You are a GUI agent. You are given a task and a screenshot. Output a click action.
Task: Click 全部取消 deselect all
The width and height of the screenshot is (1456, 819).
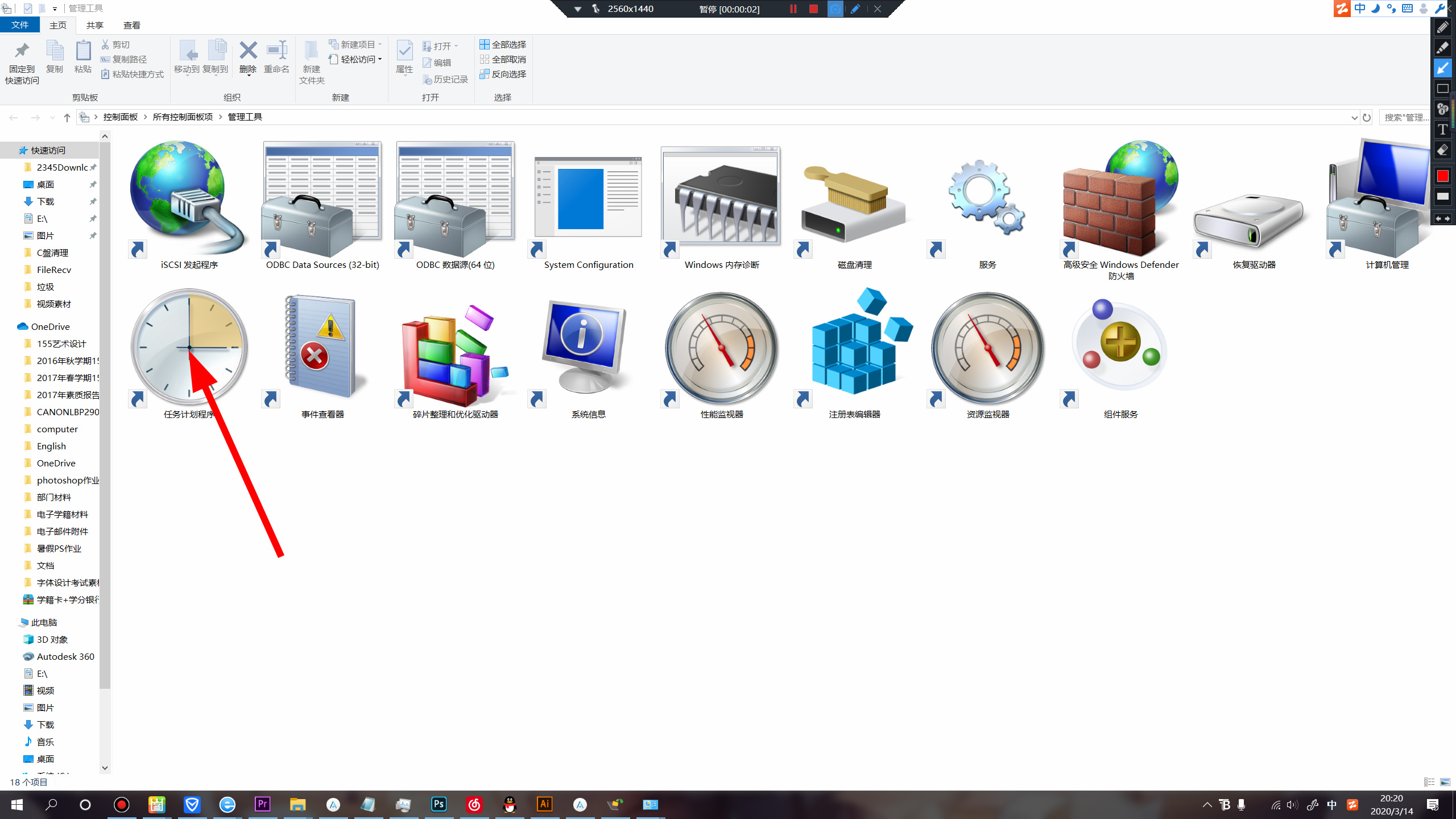point(503,59)
